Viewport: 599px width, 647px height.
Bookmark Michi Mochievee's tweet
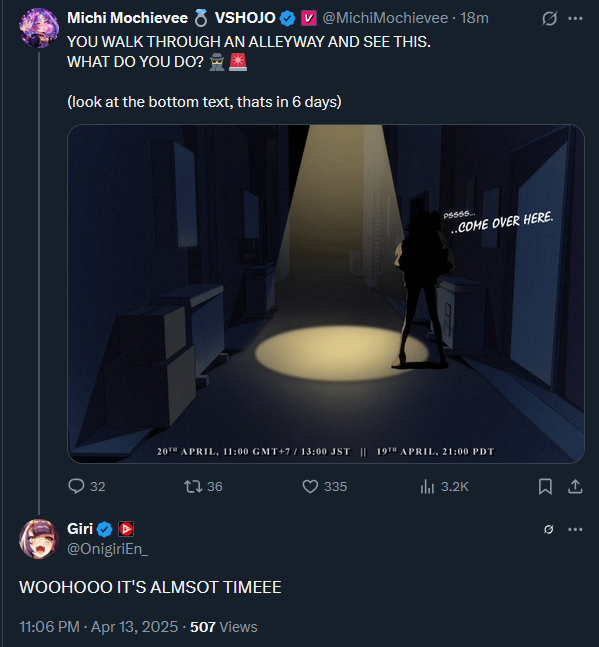point(545,486)
